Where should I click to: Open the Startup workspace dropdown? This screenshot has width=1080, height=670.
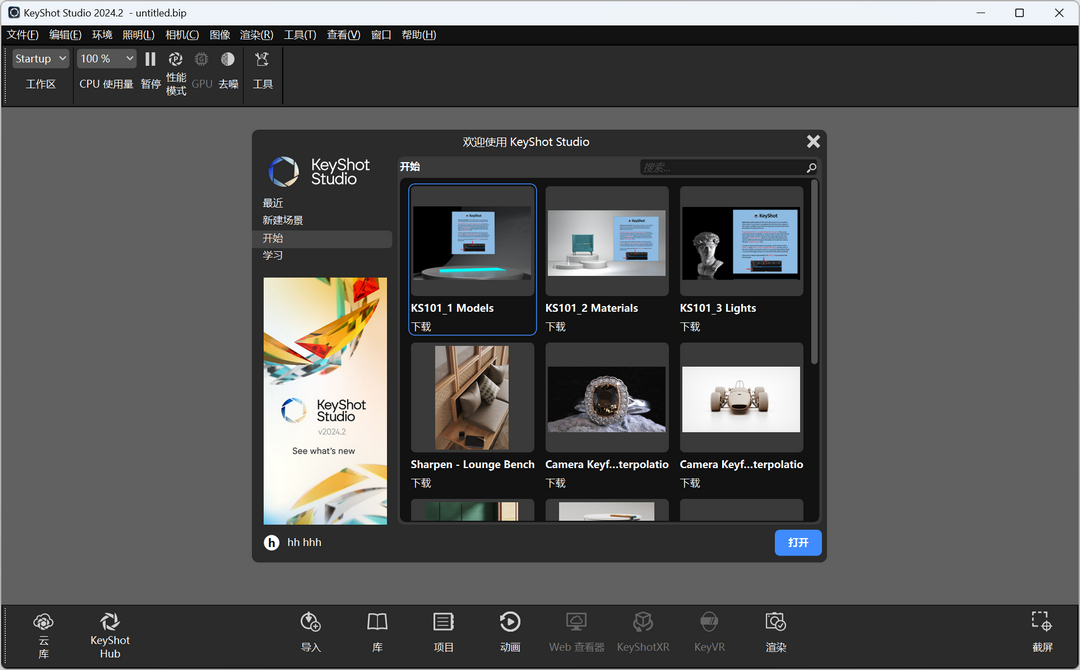tap(40, 58)
